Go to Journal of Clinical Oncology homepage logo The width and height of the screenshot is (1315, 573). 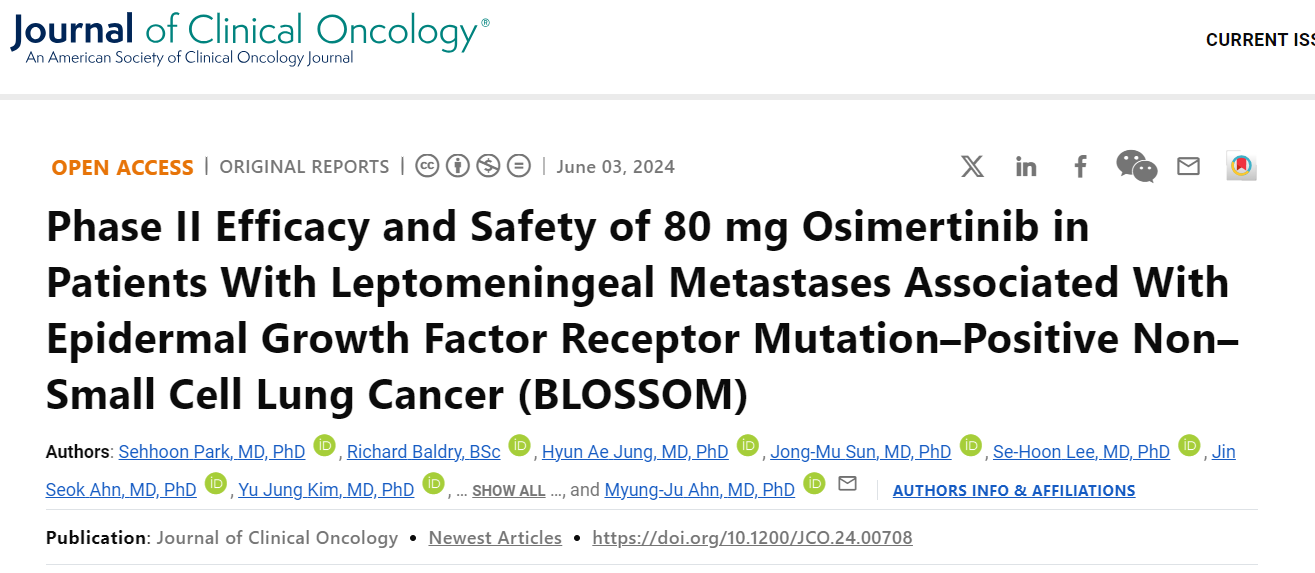point(250,38)
